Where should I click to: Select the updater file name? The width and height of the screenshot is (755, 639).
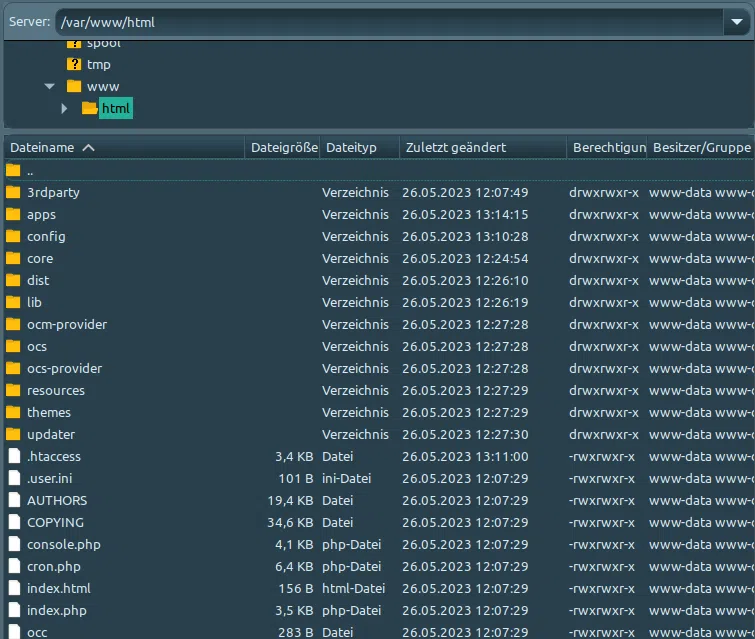pos(51,435)
